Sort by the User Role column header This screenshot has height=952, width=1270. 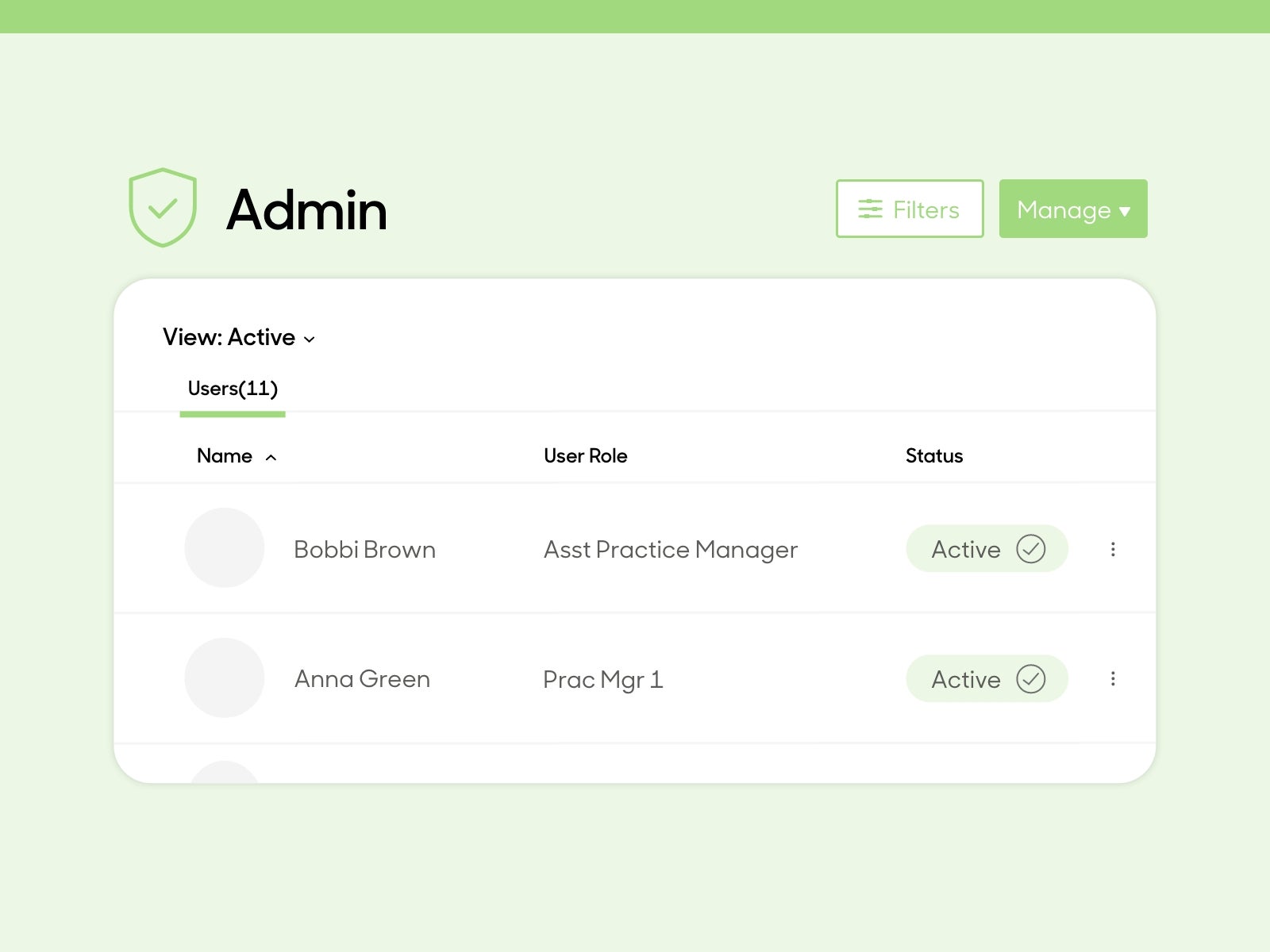point(585,456)
